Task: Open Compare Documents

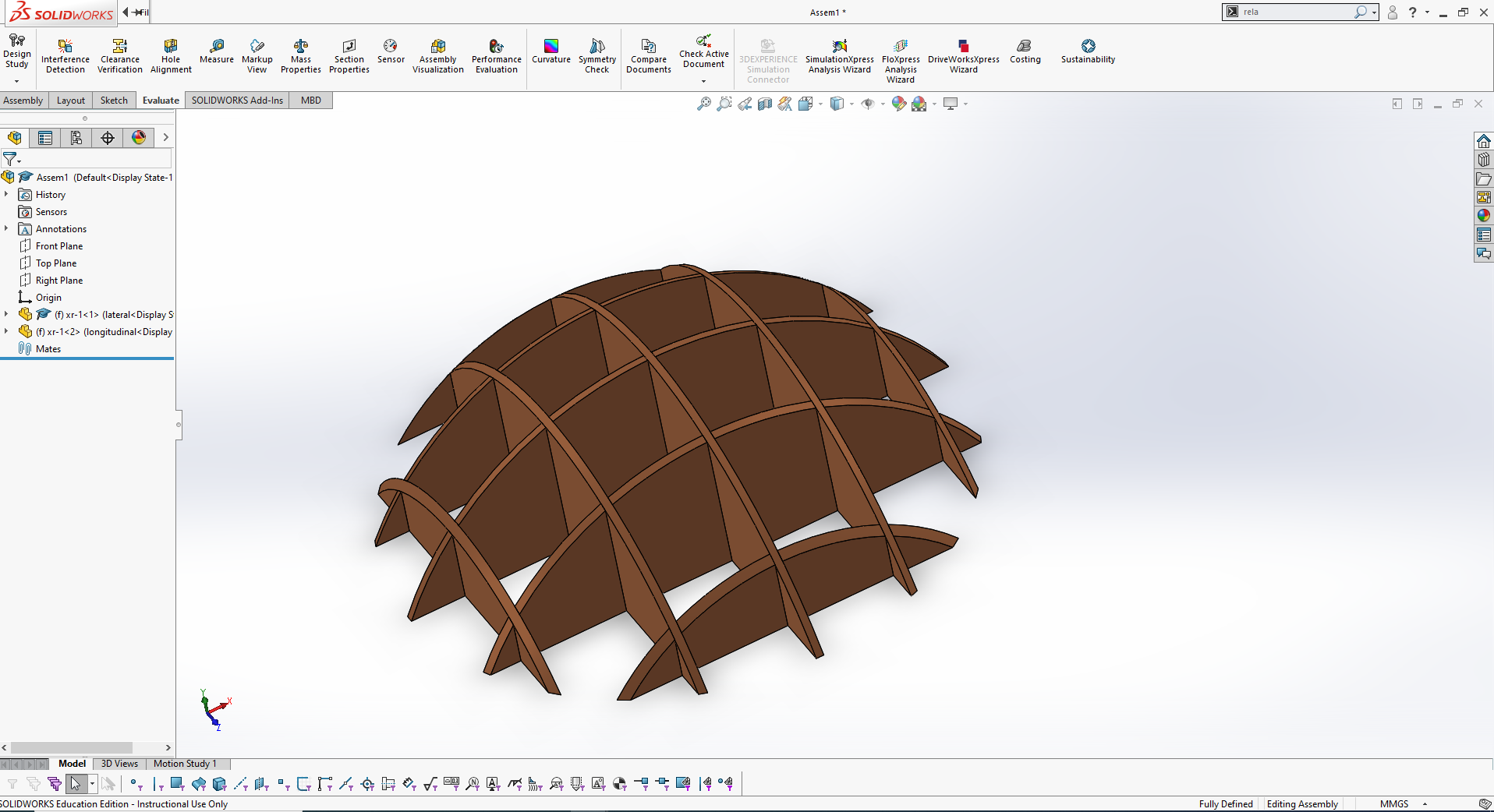Action: tap(649, 56)
